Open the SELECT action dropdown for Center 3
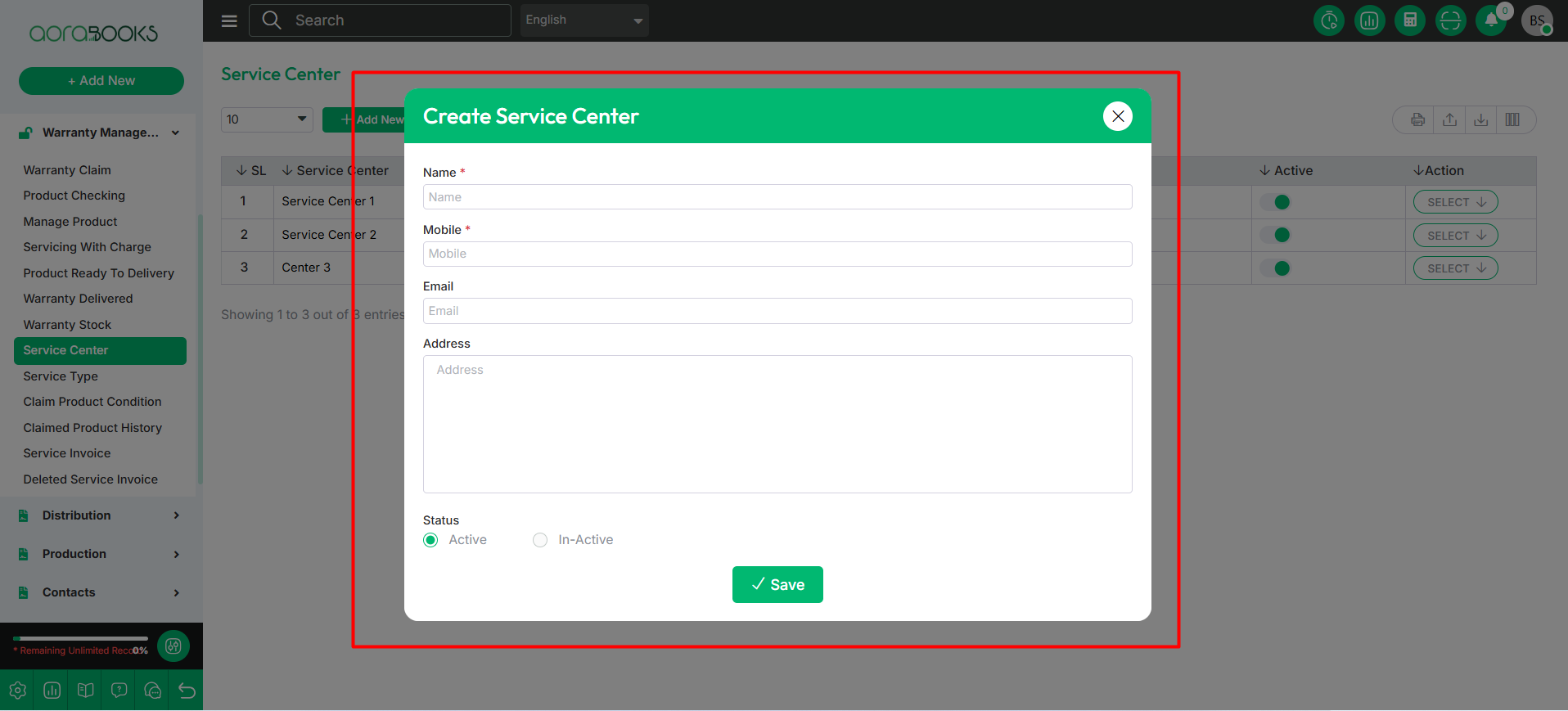 pyautogui.click(x=1455, y=268)
